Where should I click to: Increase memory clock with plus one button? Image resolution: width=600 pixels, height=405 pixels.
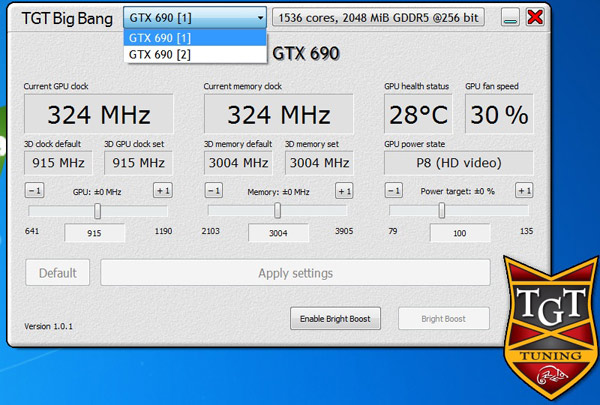pos(343,191)
